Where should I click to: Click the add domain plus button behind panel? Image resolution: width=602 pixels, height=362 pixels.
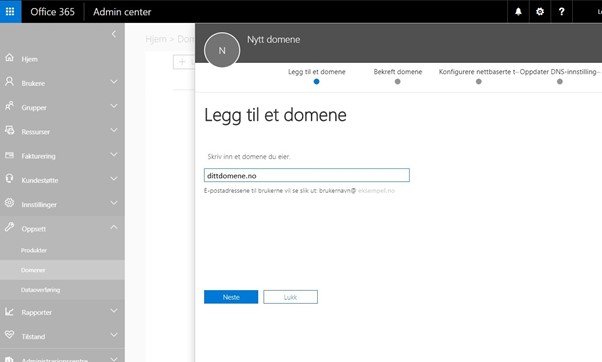(184, 62)
